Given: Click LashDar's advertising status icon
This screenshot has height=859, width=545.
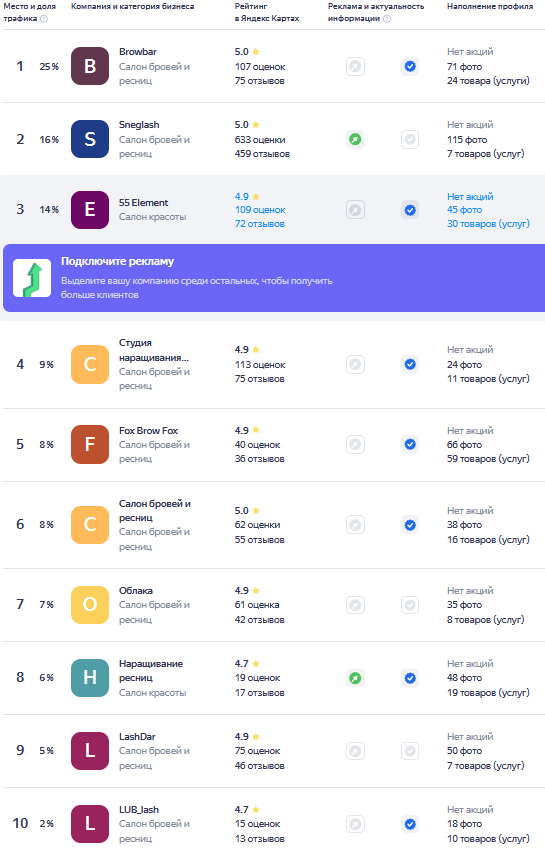Looking at the screenshot, I should click(x=355, y=751).
